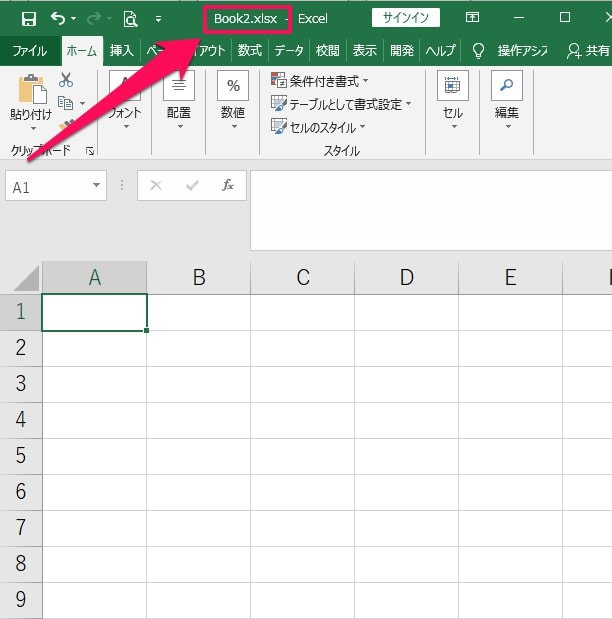
Task: Click the セル cells icon
Action: [453, 85]
